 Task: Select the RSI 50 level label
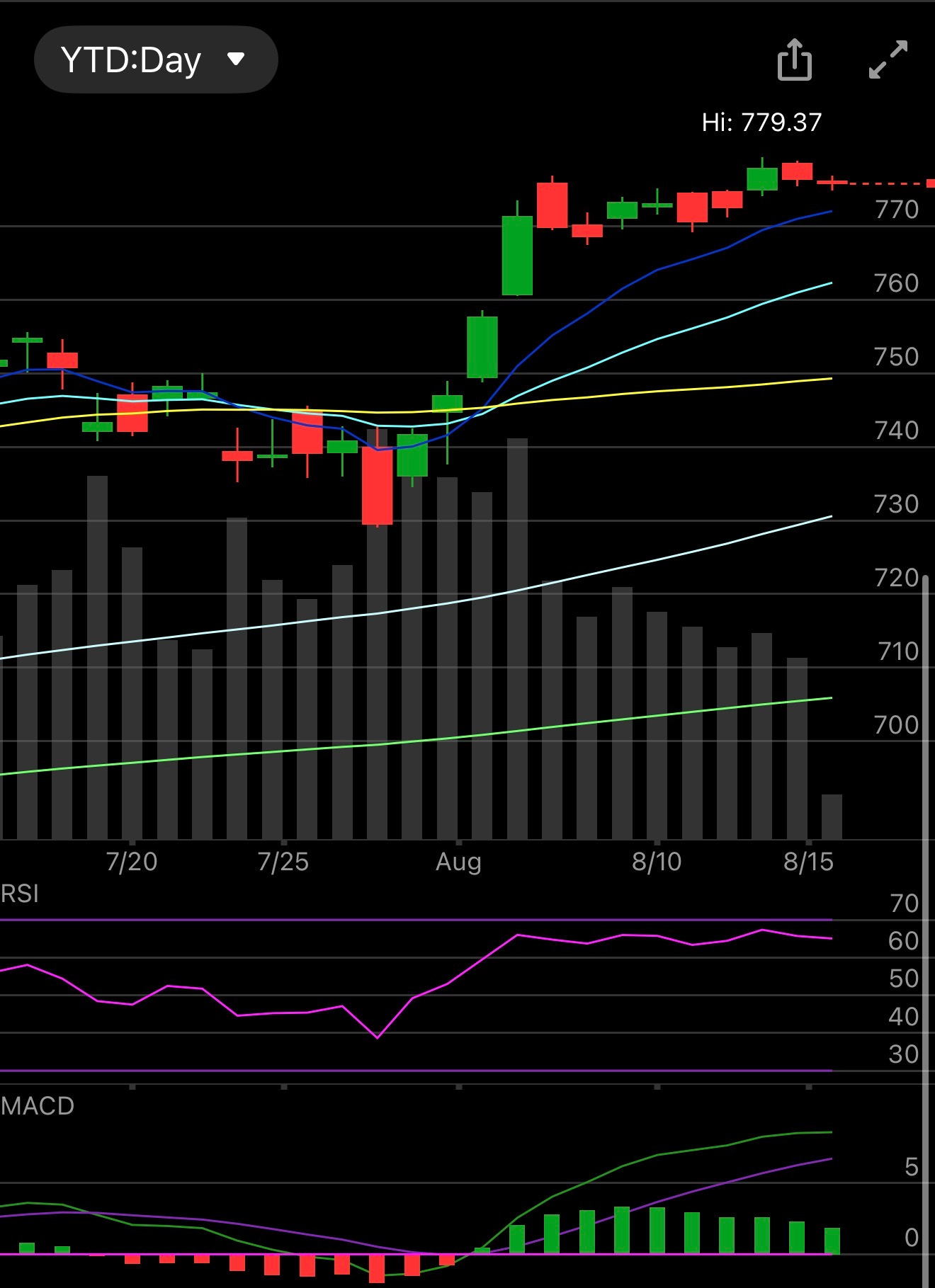pyautogui.click(x=903, y=979)
